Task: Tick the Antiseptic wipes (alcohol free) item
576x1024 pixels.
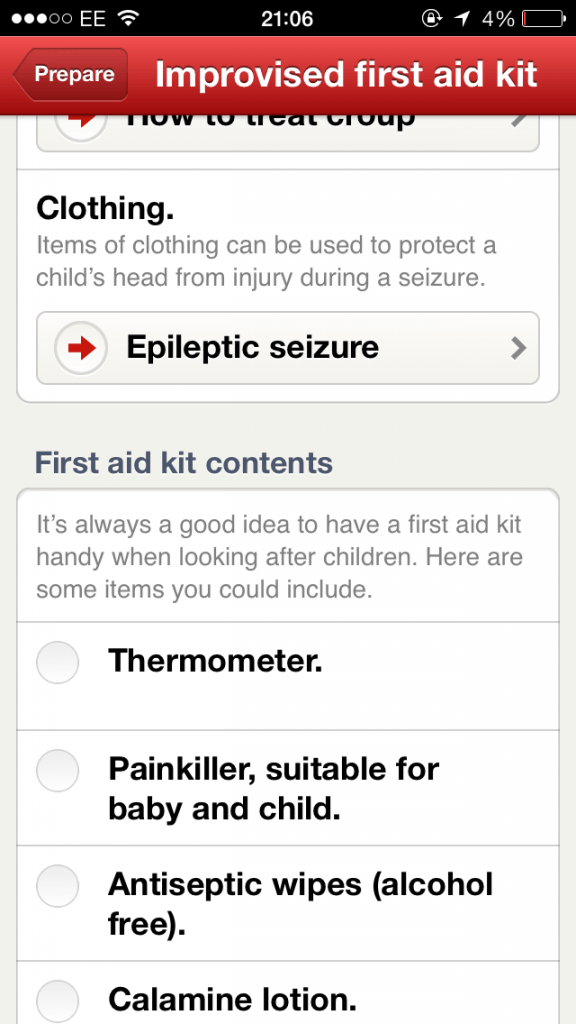Action: (x=57, y=885)
